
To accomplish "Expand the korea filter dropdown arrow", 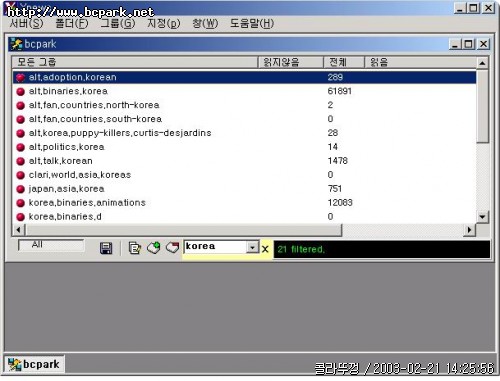I will coord(253,247).
